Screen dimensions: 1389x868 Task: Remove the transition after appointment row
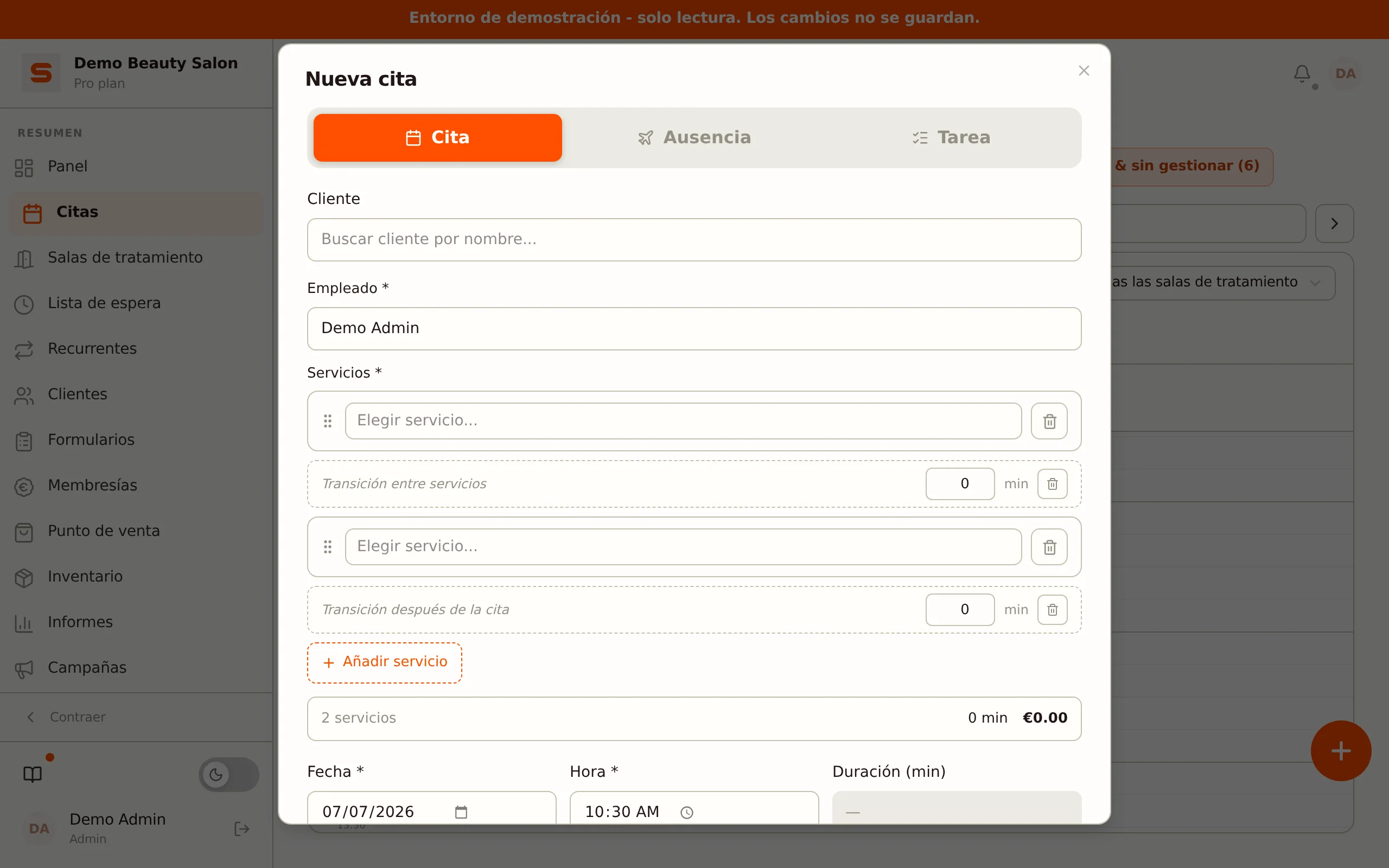coord(1052,610)
